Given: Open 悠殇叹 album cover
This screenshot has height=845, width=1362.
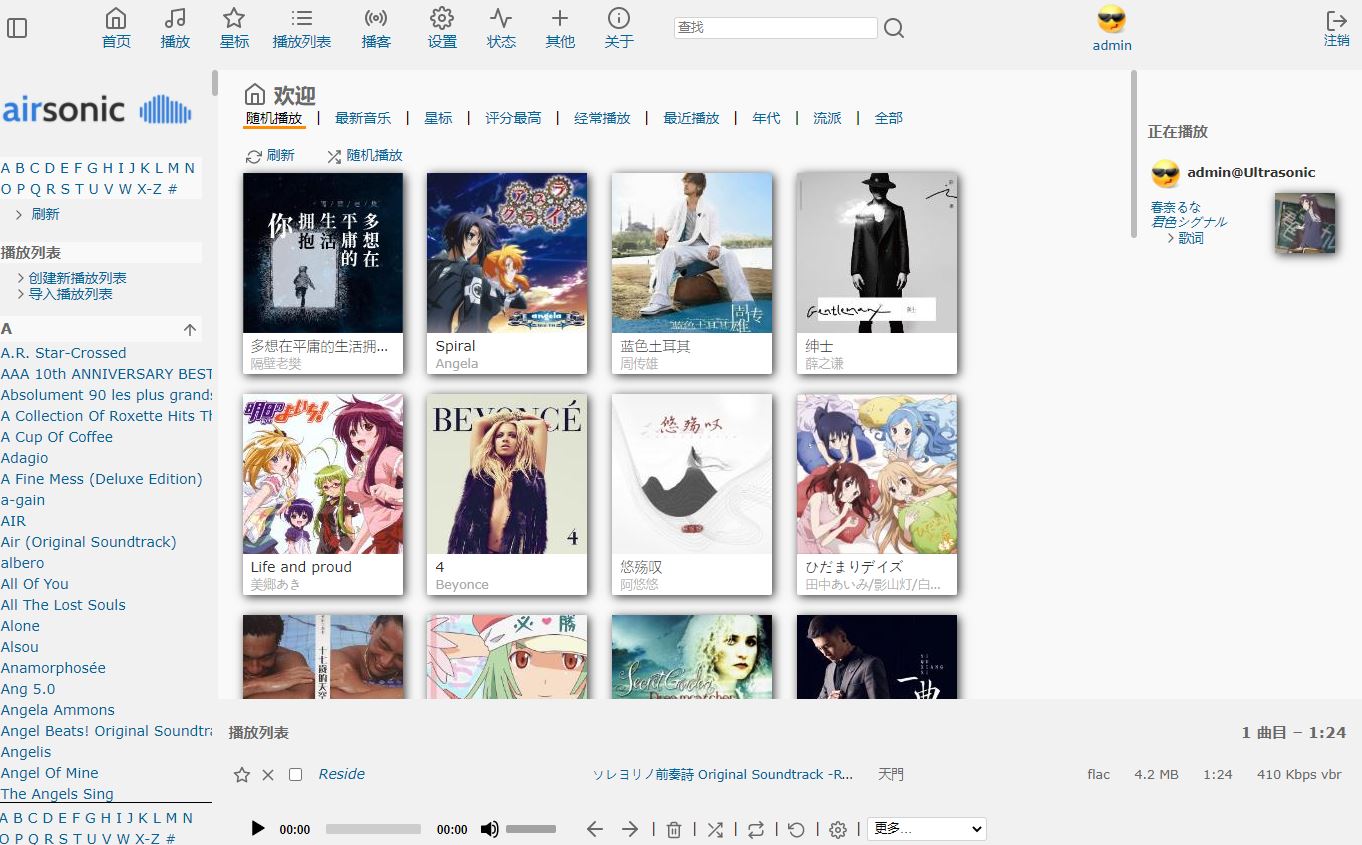Looking at the screenshot, I should [692, 474].
